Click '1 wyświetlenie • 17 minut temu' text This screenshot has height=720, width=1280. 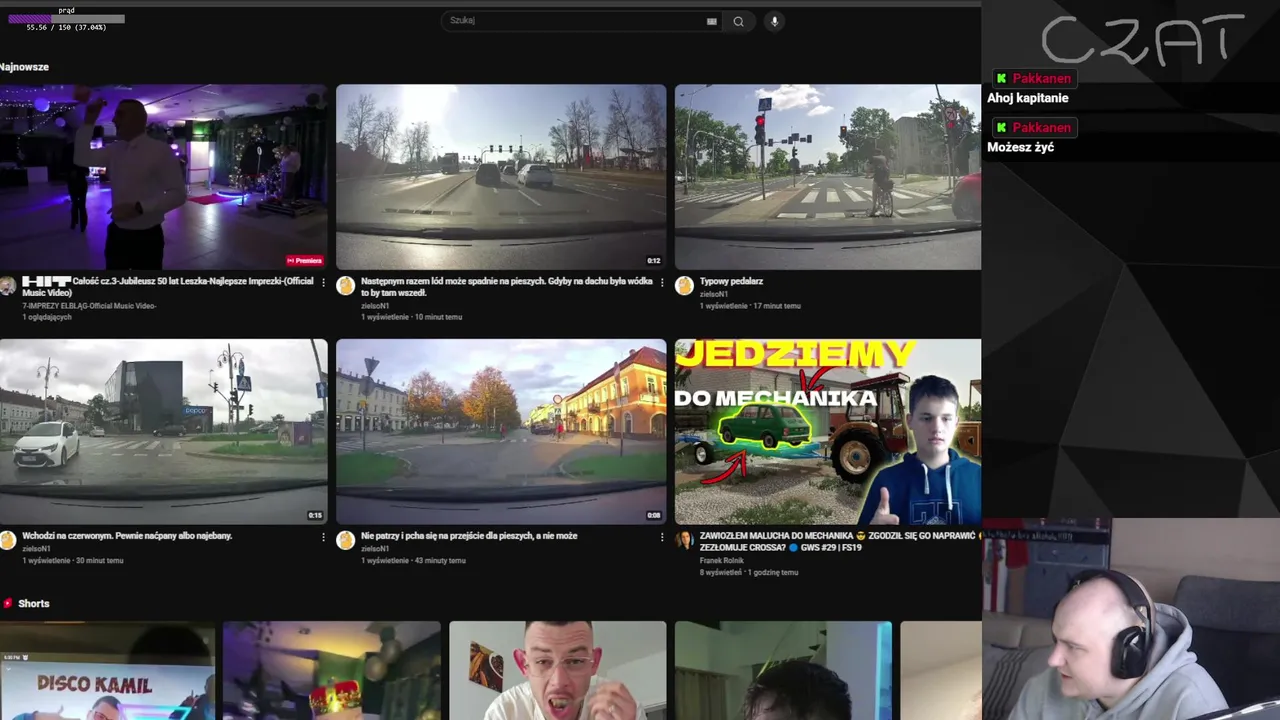point(750,306)
